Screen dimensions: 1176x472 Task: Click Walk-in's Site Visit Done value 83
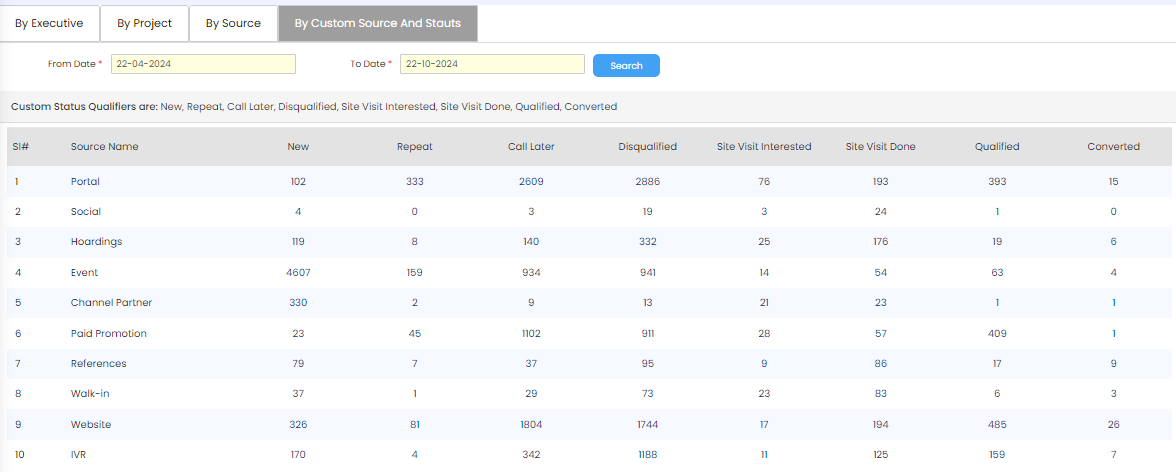click(x=880, y=393)
